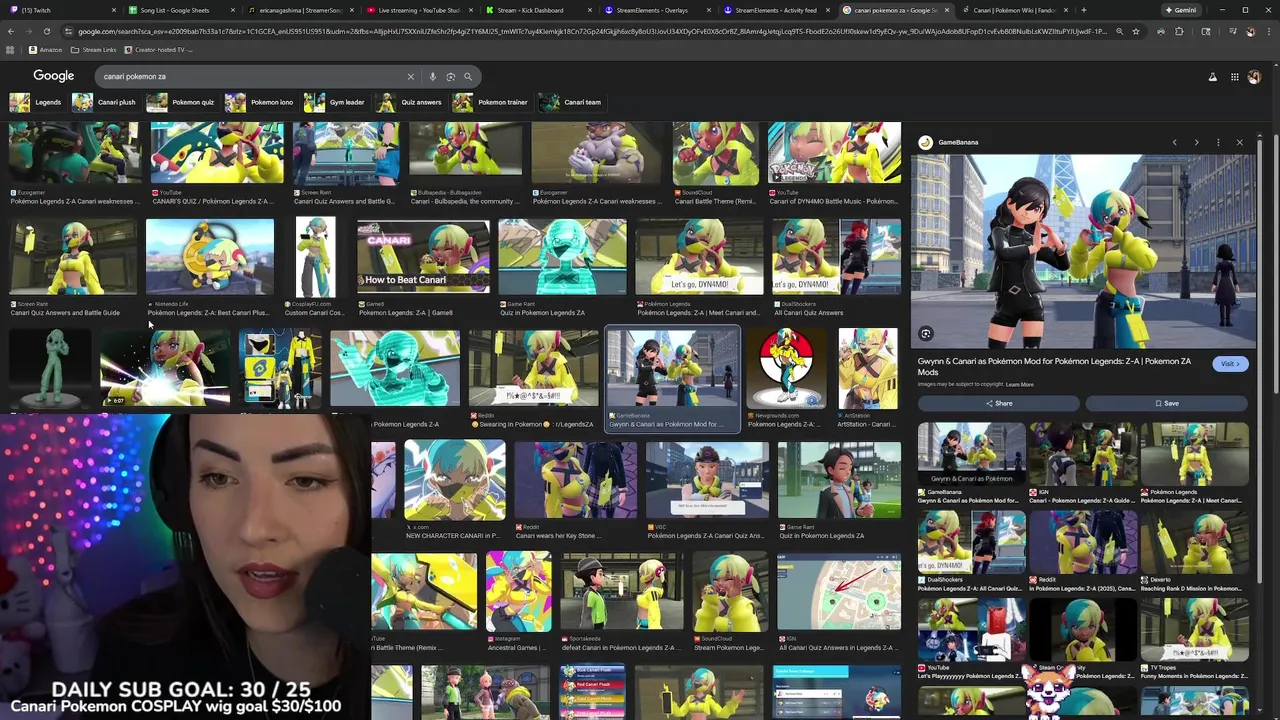Click inside the Google search field
This screenshot has width=1280, height=720.
pos(250,76)
